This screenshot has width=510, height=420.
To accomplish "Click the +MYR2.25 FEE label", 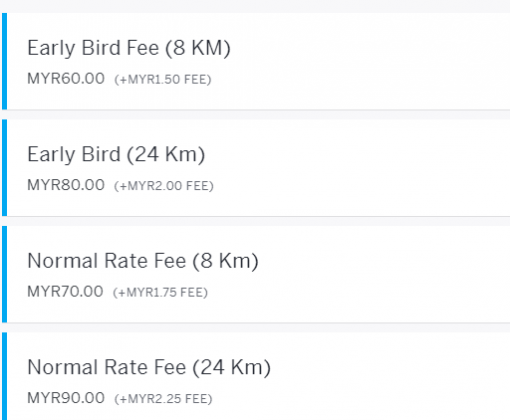I will click(x=163, y=399).
